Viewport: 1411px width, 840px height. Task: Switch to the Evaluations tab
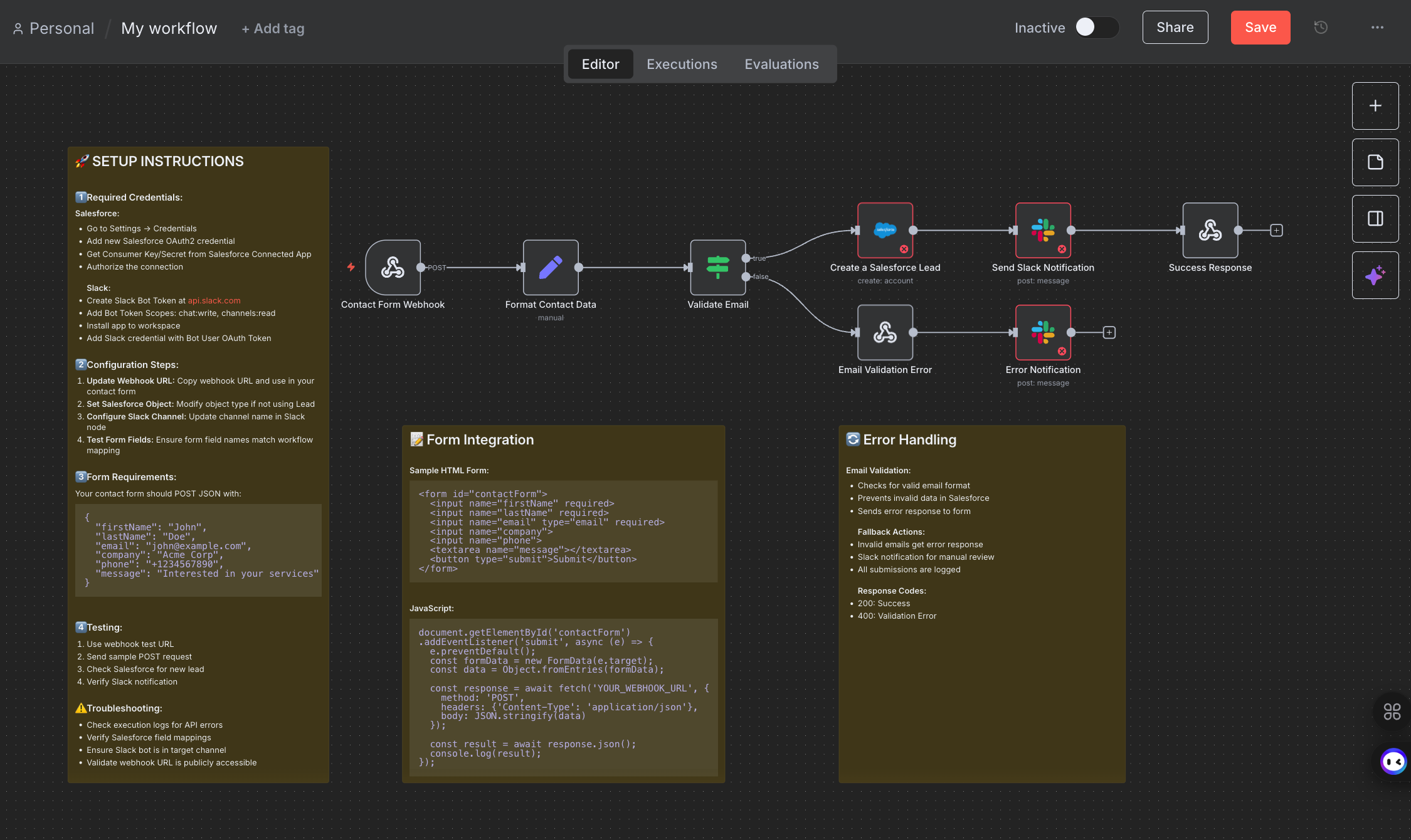click(781, 64)
